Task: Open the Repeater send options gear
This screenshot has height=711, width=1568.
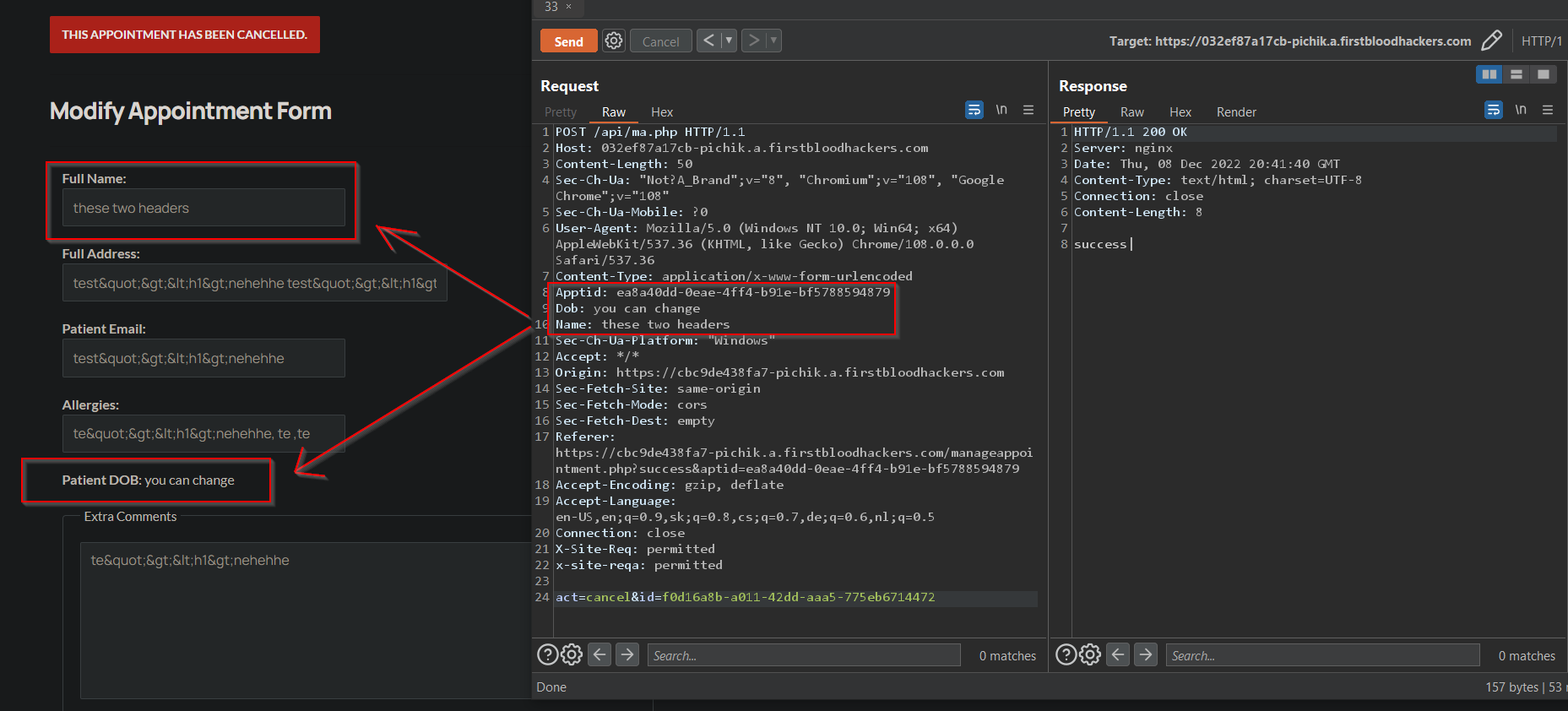Action: 614,41
